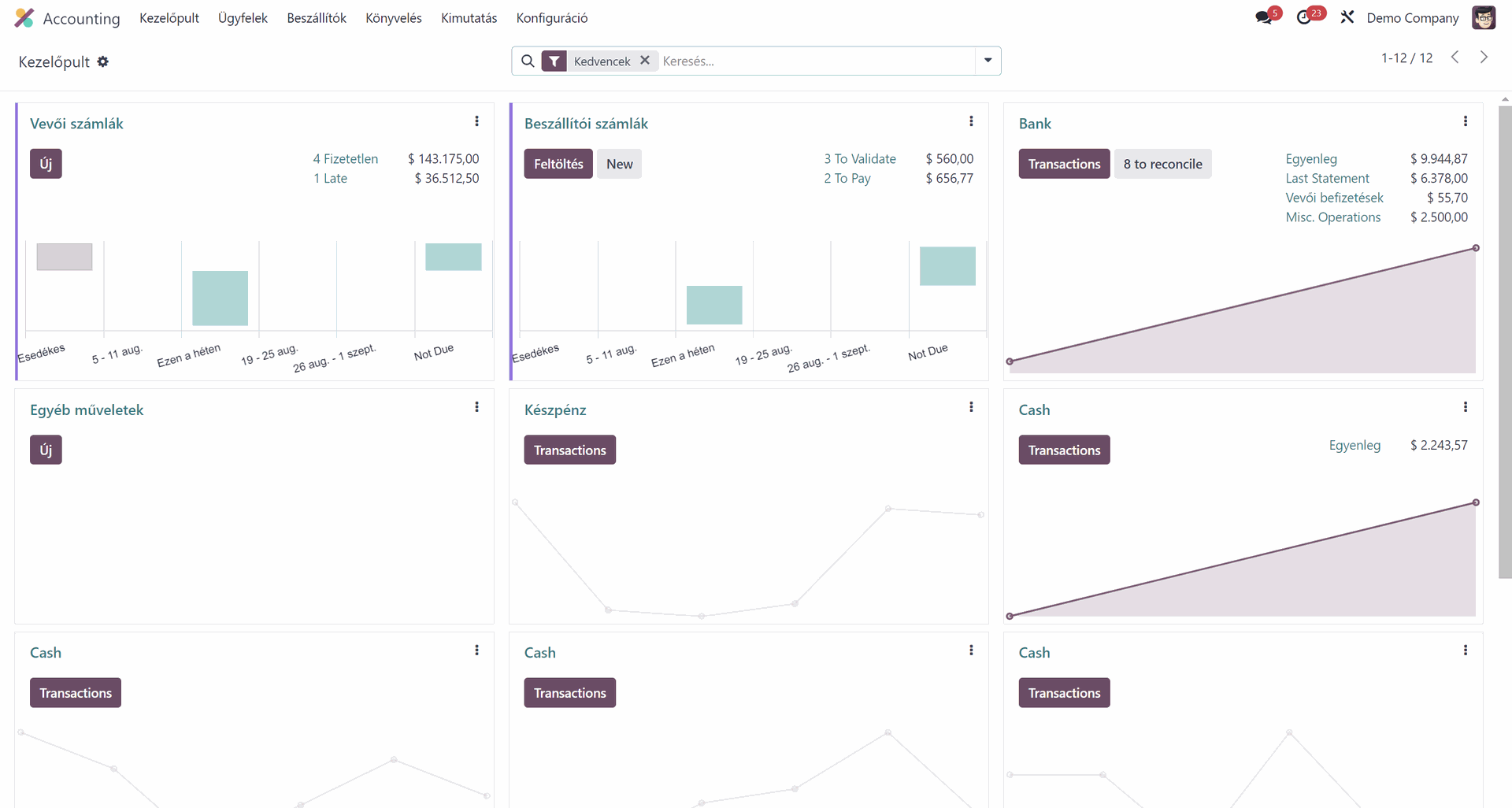Click the Keresés search input field
1512x808 pixels.
click(815, 61)
